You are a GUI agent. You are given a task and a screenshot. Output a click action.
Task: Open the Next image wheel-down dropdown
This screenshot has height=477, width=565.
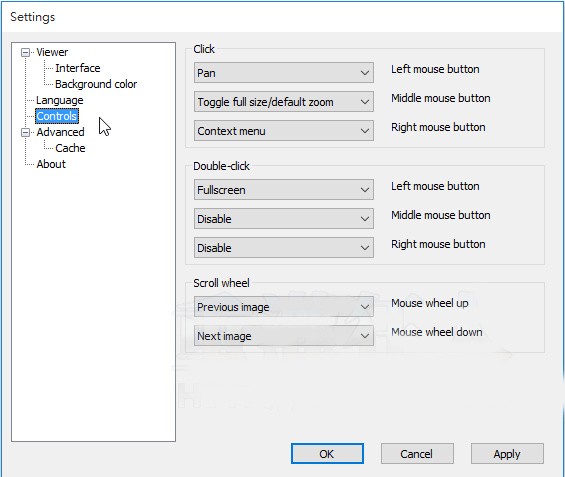pyautogui.click(x=284, y=336)
